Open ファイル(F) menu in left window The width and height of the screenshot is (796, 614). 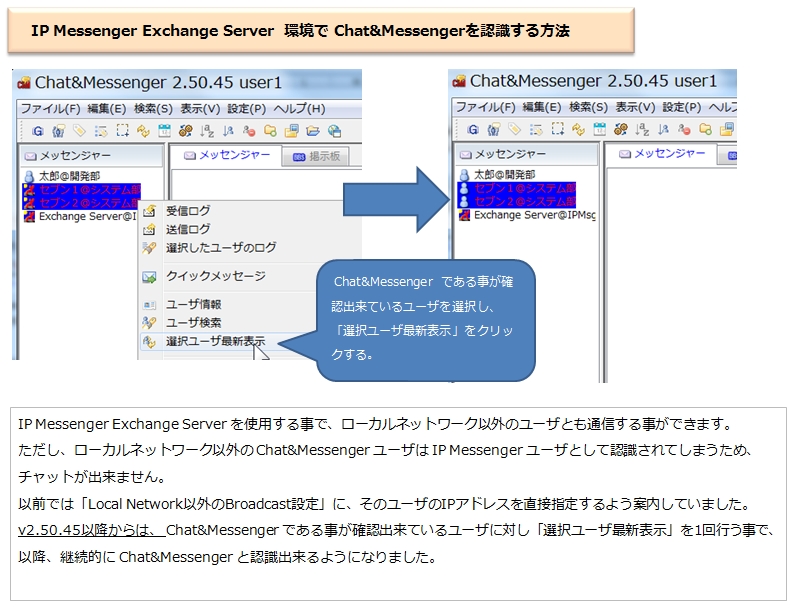[x=50, y=109]
